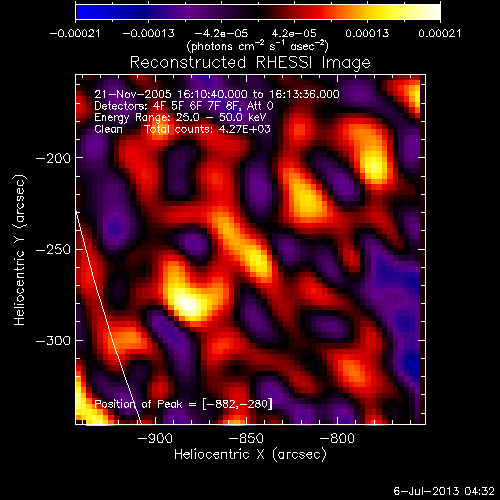Click the 0.00013 color bar label
The width and height of the screenshot is (500, 500).
tap(367, 33)
